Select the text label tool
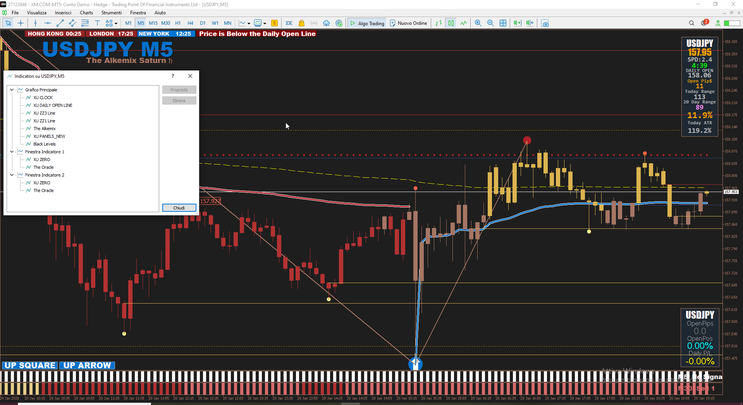 [x=97, y=23]
